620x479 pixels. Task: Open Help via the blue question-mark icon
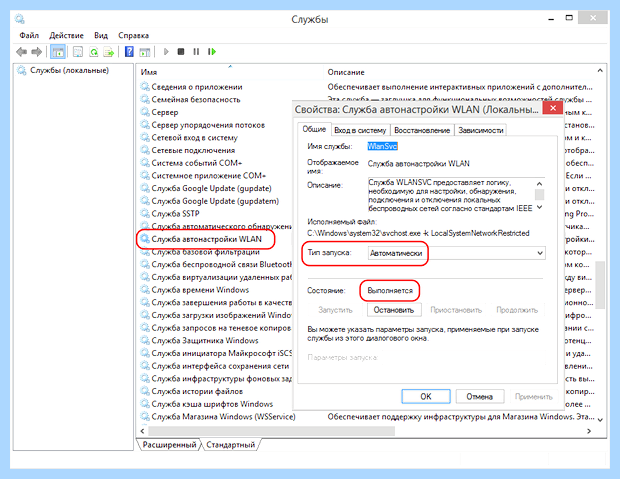click(129, 51)
